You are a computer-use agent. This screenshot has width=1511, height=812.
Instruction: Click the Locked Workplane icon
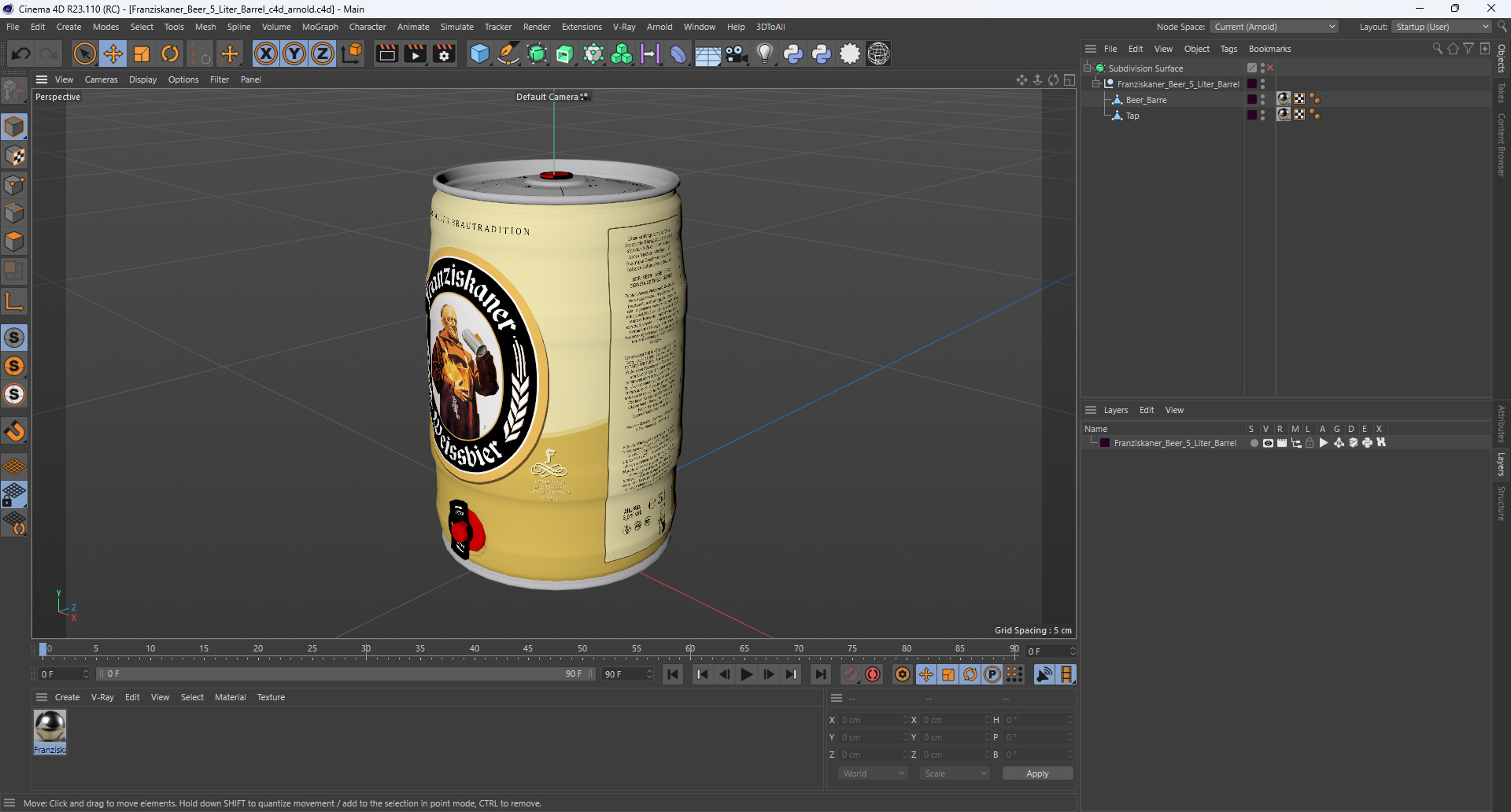(14, 495)
